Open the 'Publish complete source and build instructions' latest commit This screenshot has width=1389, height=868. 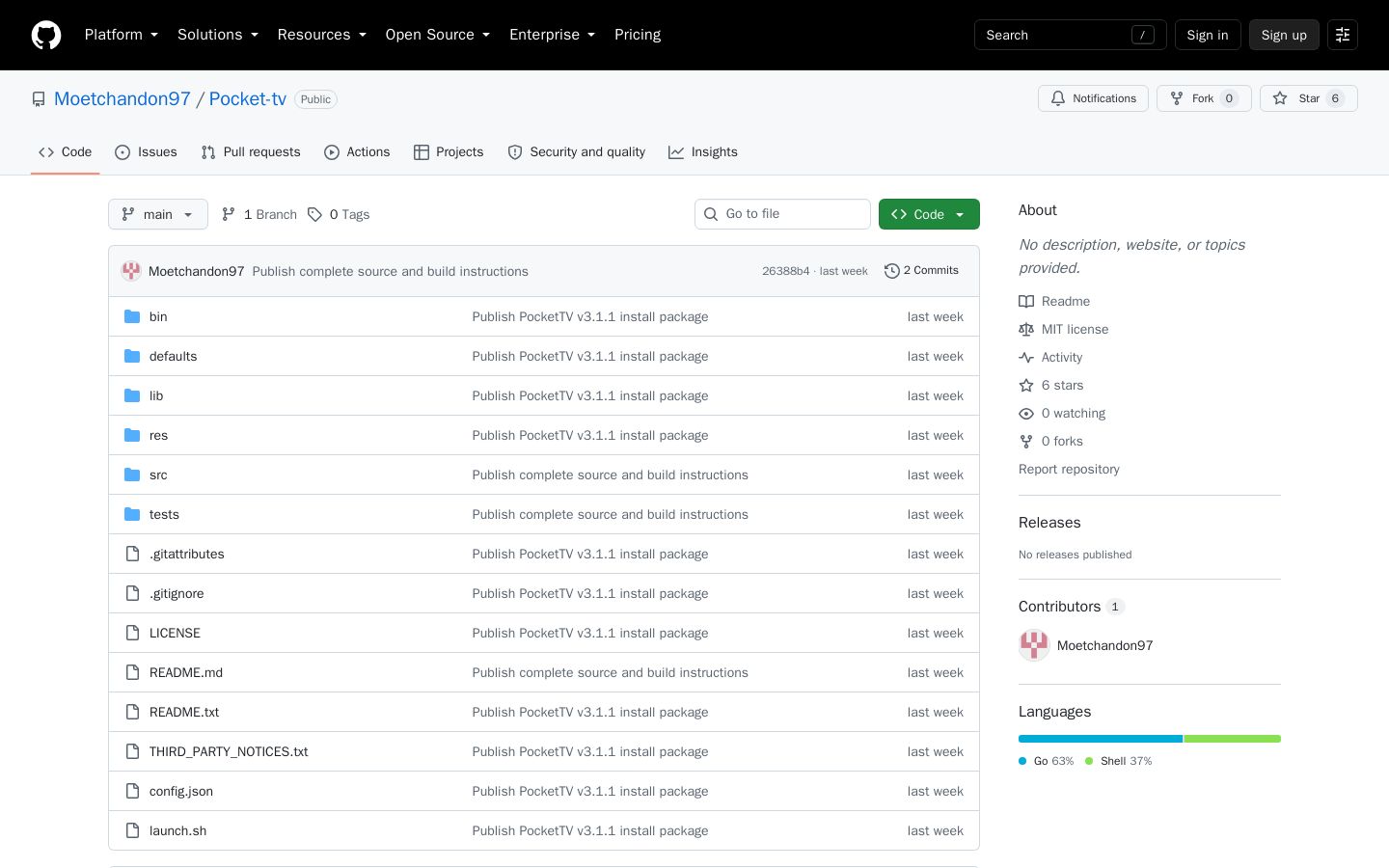click(391, 271)
